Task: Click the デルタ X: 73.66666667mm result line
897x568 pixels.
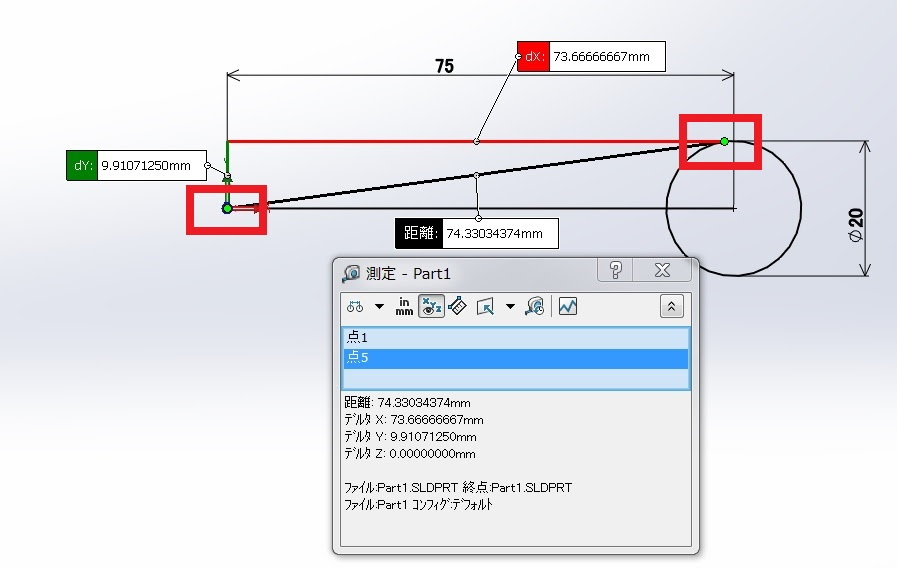Action: [x=414, y=420]
